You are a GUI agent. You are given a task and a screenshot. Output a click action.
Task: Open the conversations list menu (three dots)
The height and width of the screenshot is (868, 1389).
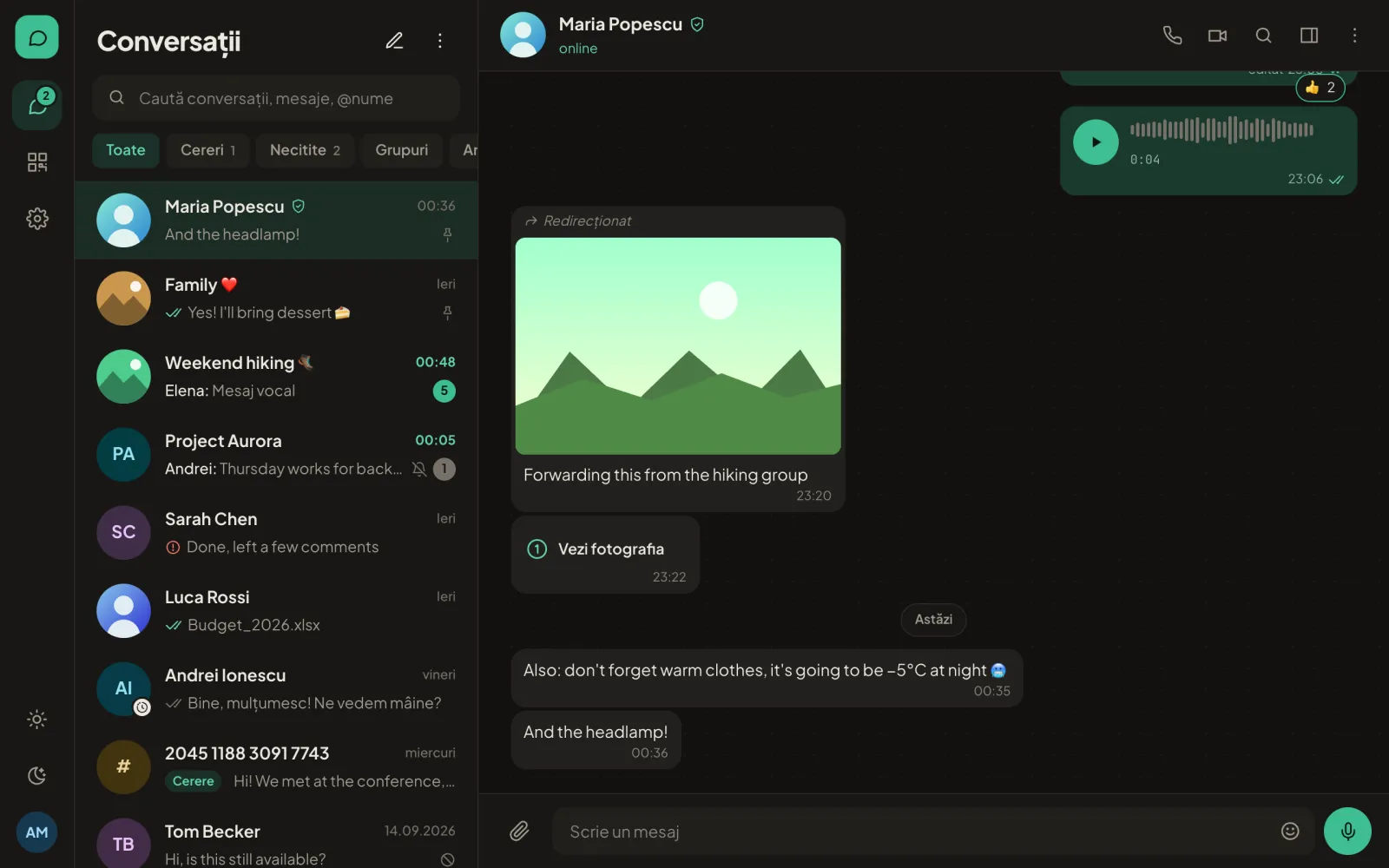tap(440, 41)
